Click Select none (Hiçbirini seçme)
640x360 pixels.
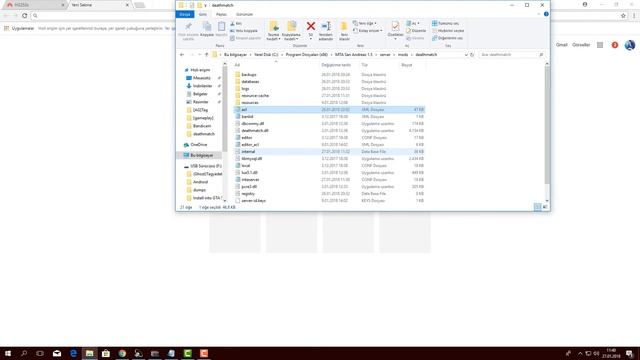448,31
